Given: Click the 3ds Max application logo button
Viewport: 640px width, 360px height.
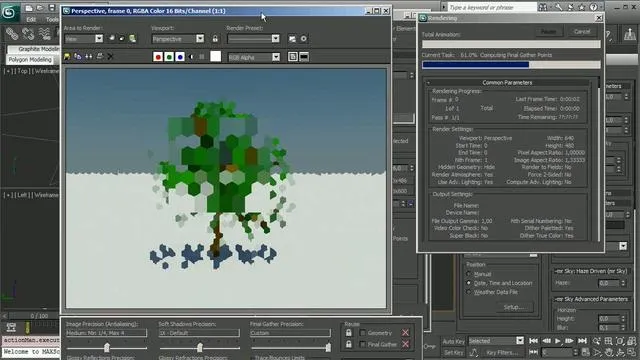Looking at the screenshot, I should (x=9, y=13).
